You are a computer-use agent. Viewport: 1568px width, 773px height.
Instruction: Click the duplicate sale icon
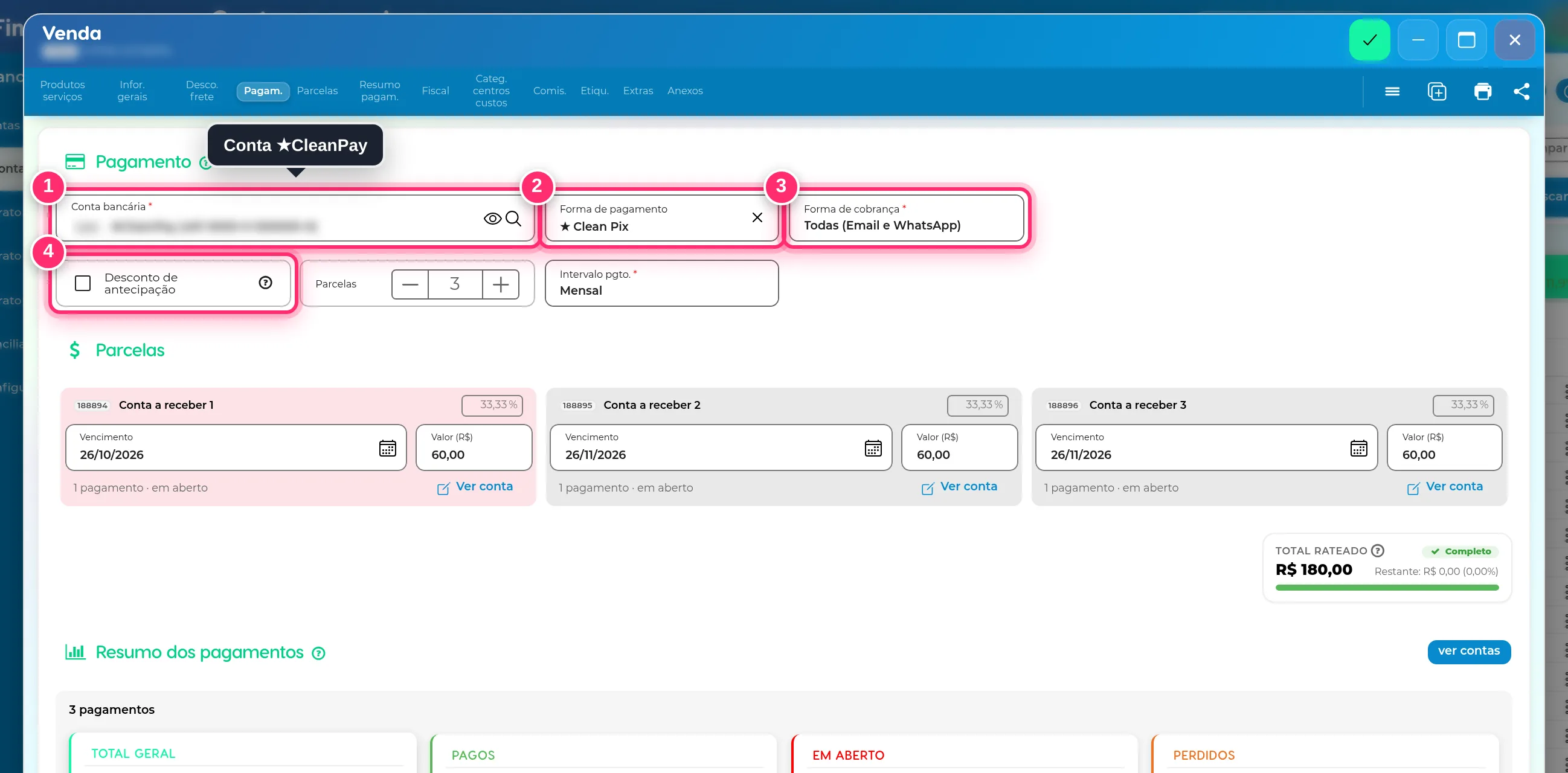pos(1437,91)
